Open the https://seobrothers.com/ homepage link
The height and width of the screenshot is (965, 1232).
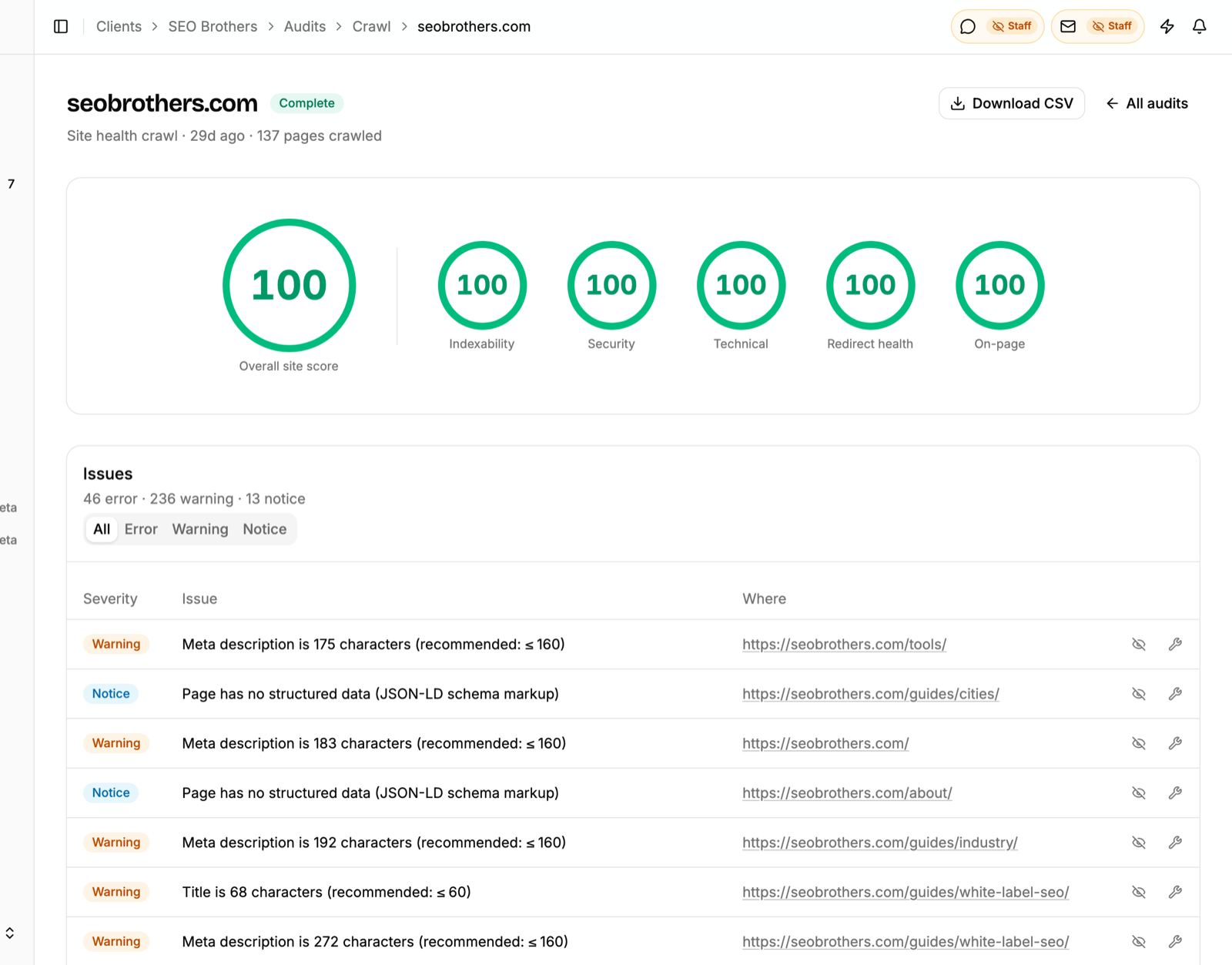coord(825,743)
